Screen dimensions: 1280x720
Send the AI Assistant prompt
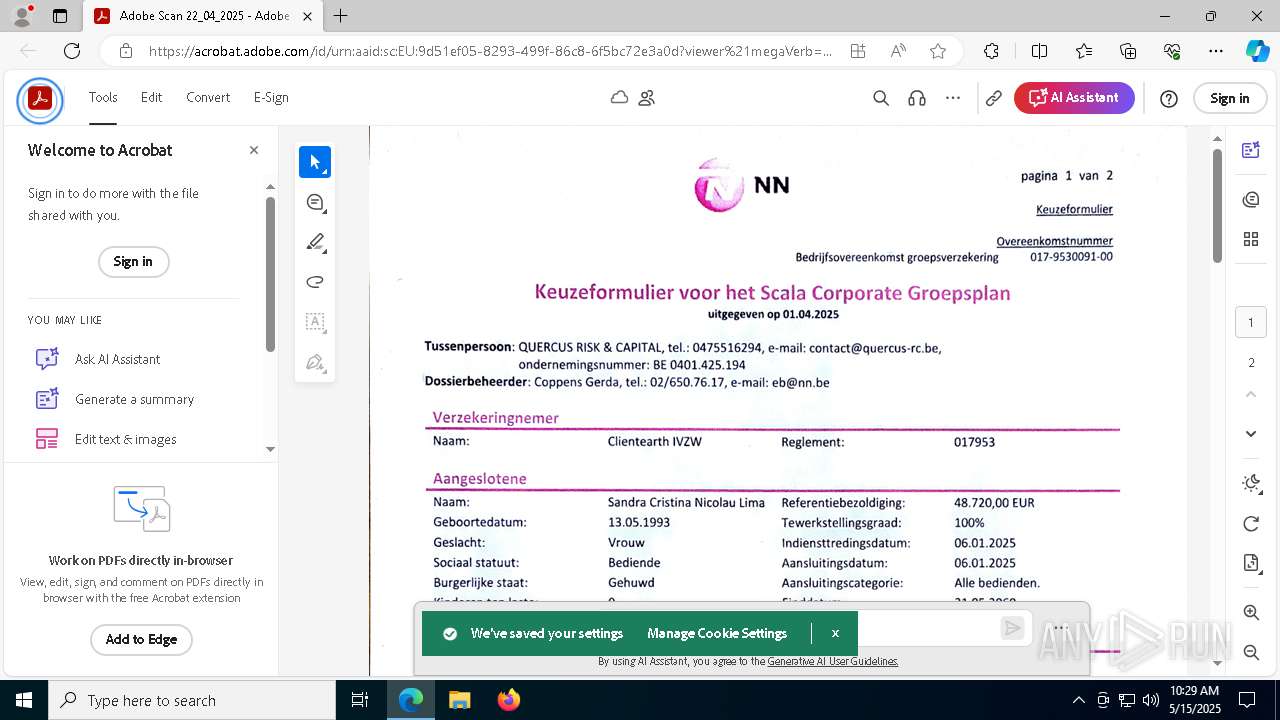tap(1013, 628)
